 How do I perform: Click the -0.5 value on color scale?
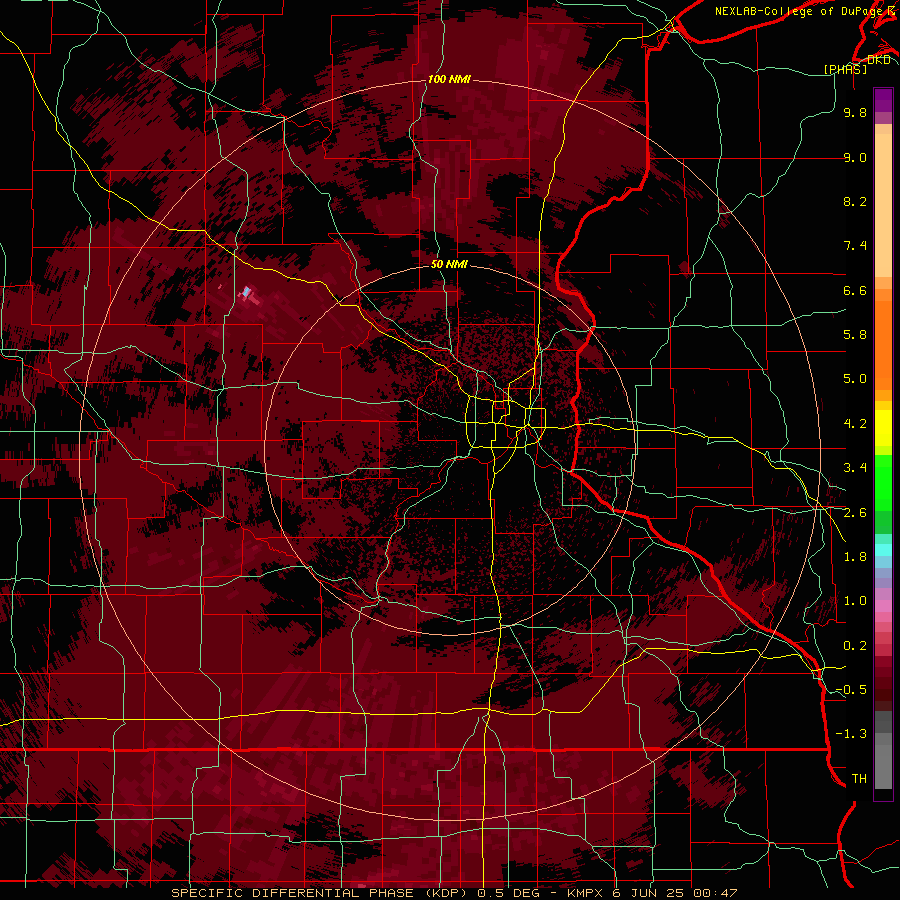(x=851, y=690)
